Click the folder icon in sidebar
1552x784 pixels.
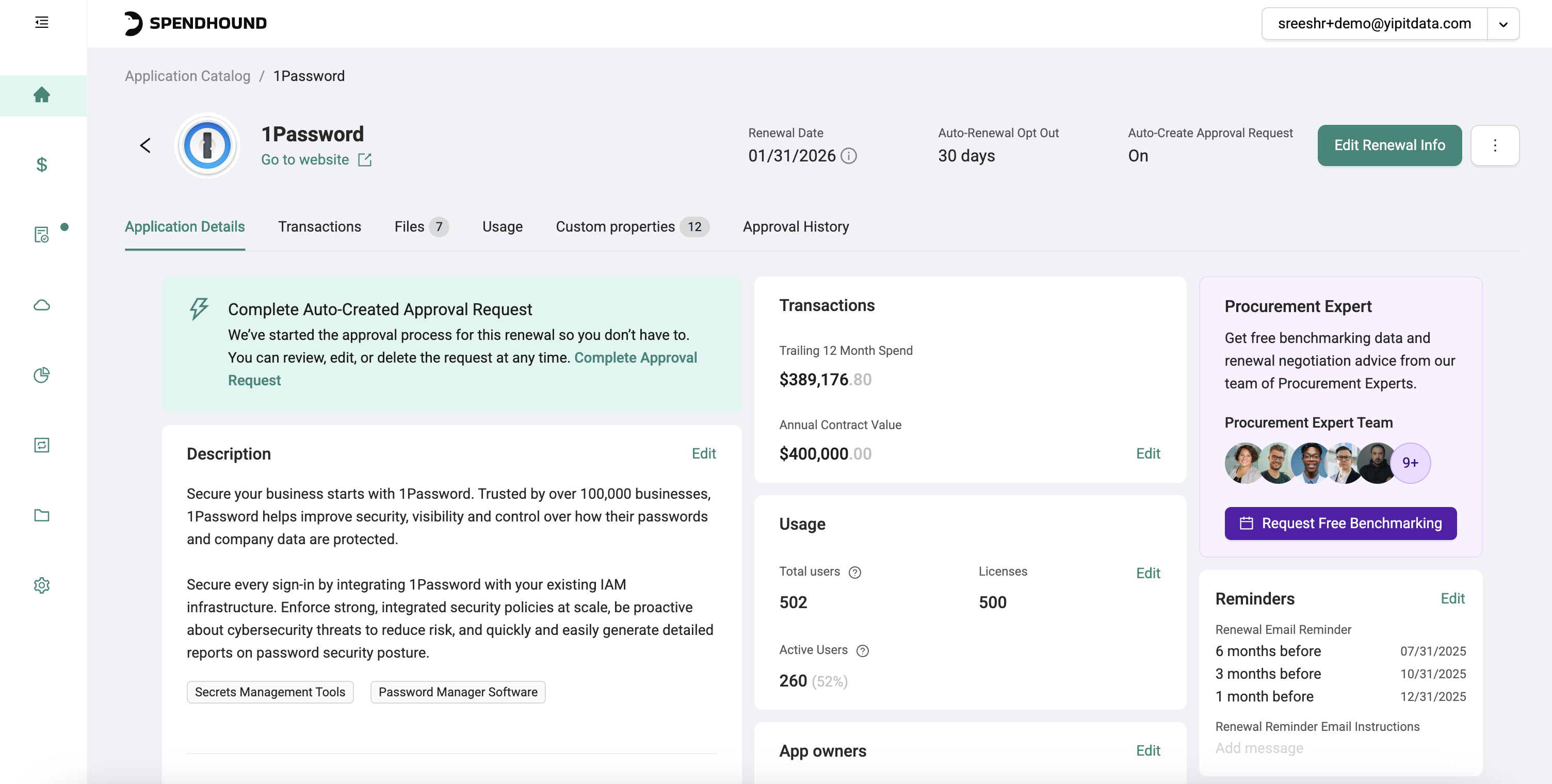click(42, 515)
